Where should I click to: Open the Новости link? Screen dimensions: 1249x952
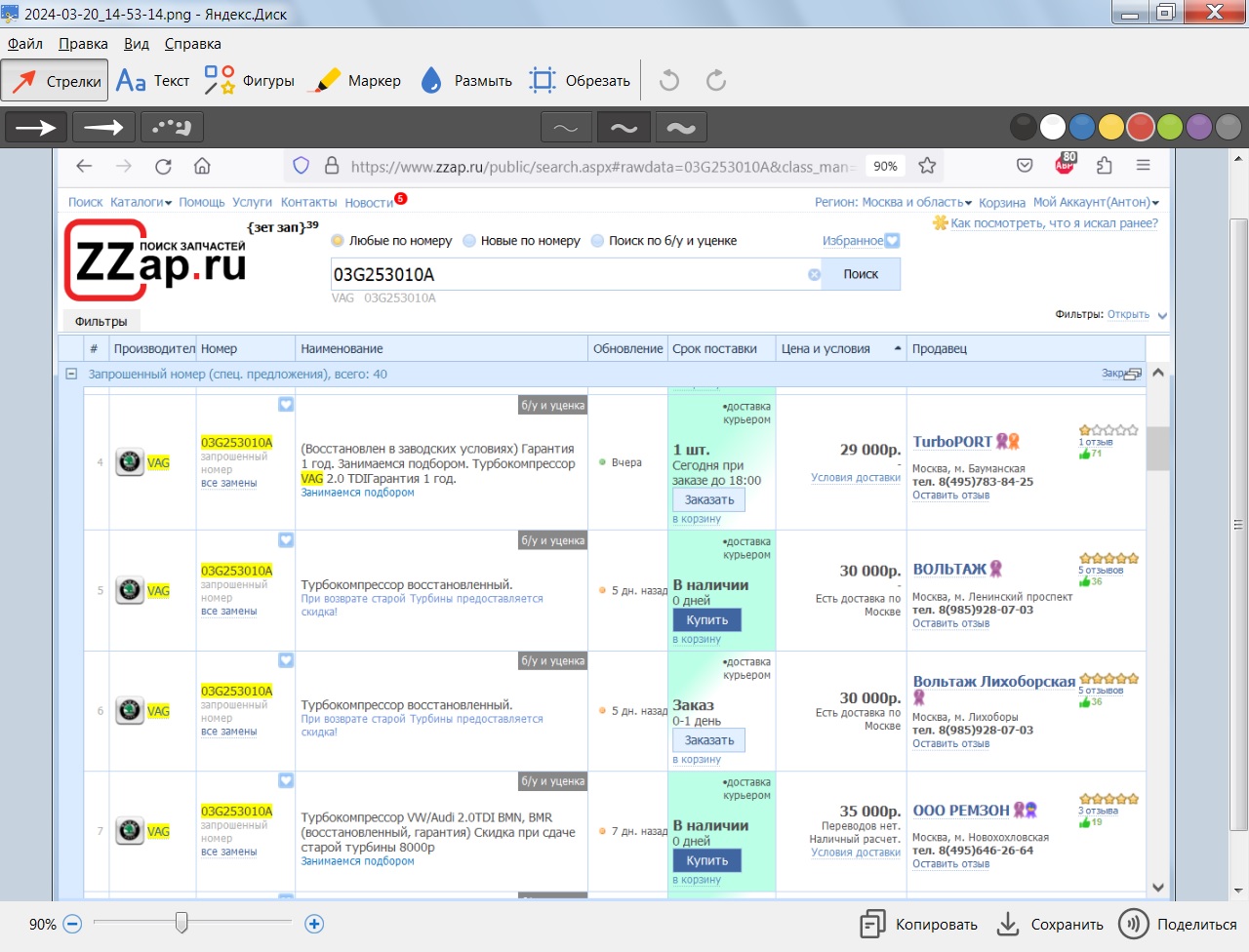coord(369,203)
